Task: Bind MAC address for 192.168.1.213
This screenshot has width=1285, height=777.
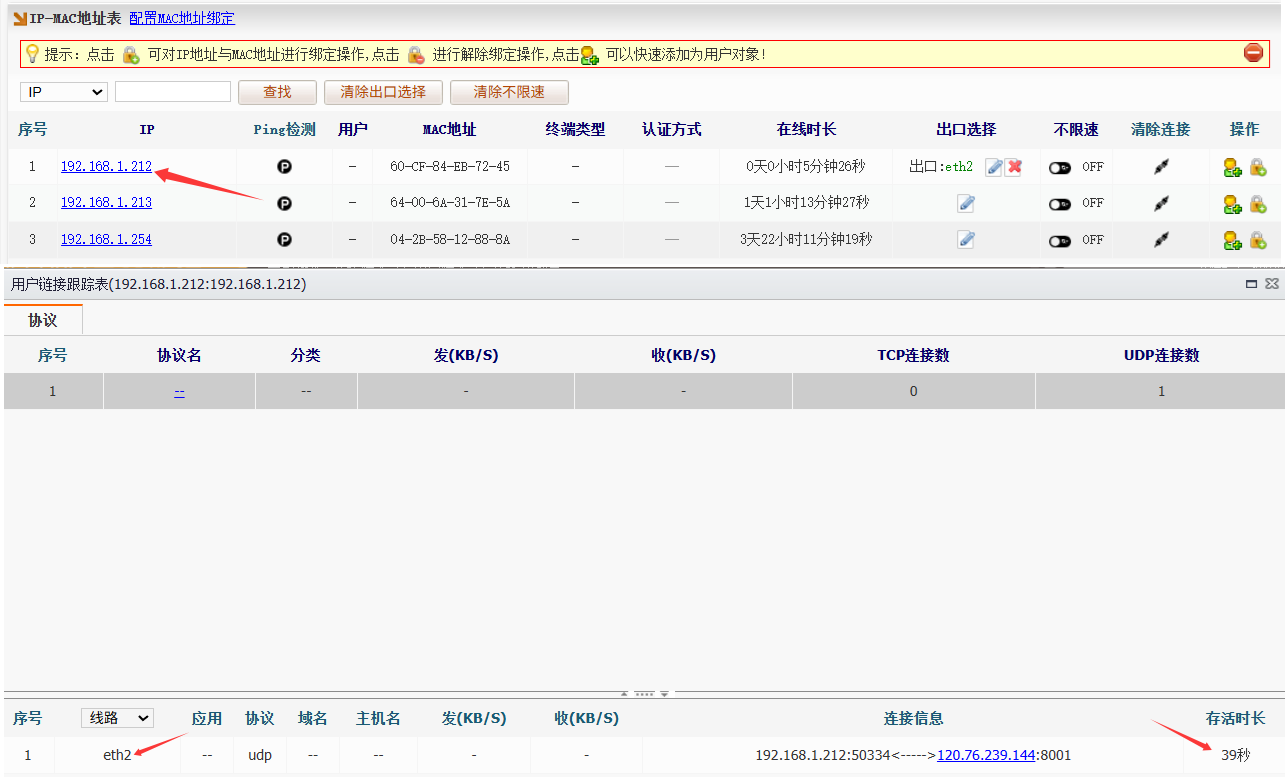Action: point(1258,204)
